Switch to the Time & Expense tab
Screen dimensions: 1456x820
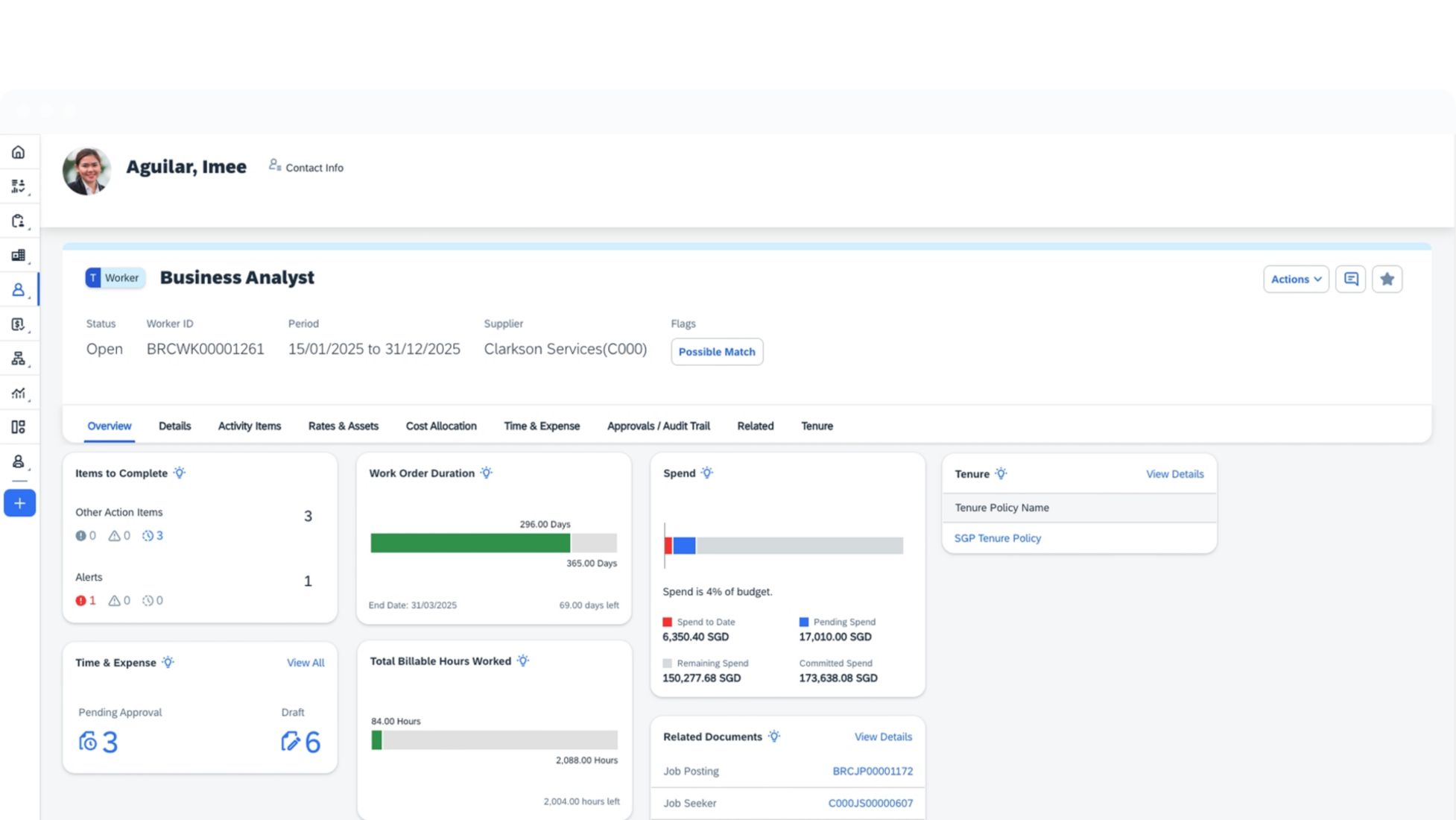[x=542, y=426]
